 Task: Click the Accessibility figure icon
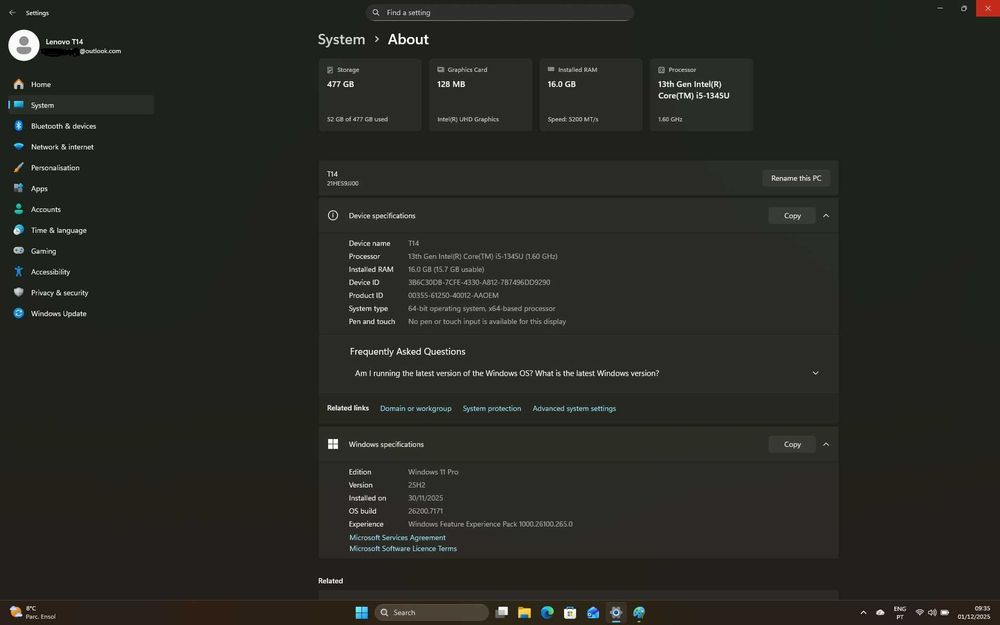point(18,272)
